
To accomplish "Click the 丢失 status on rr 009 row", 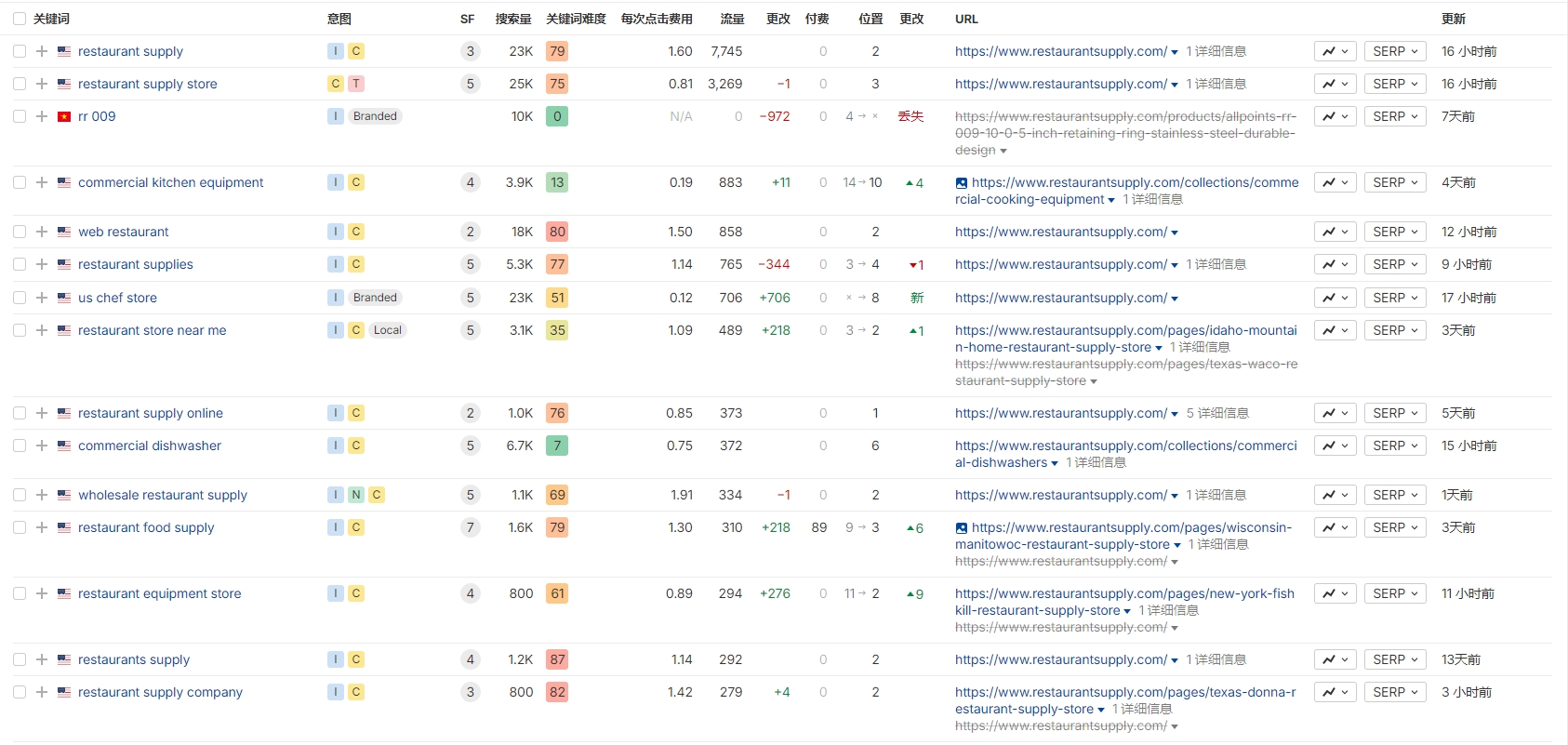I will [910, 116].
